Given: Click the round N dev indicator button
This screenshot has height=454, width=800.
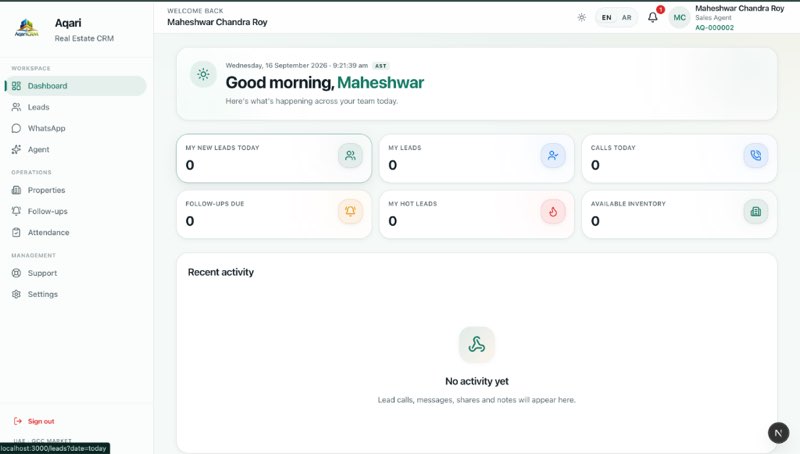Looking at the screenshot, I should 779,433.
